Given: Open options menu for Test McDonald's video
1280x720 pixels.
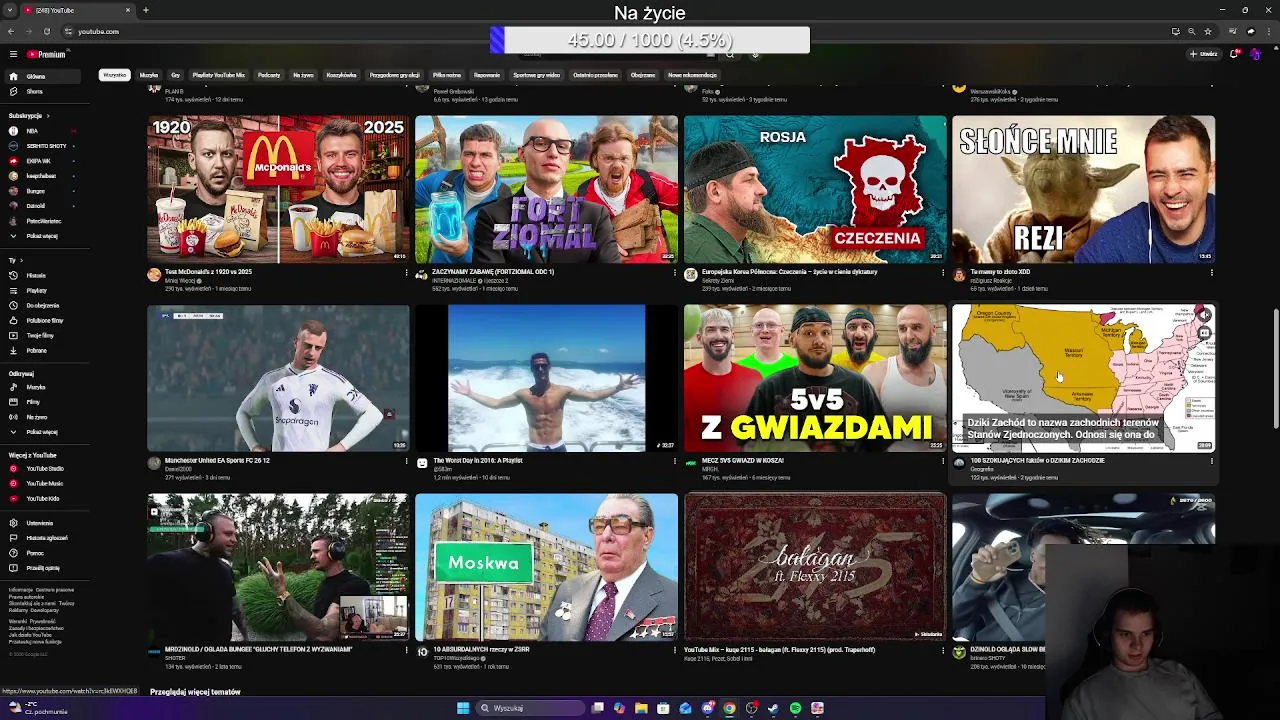Looking at the screenshot, I should pos(406,272).
